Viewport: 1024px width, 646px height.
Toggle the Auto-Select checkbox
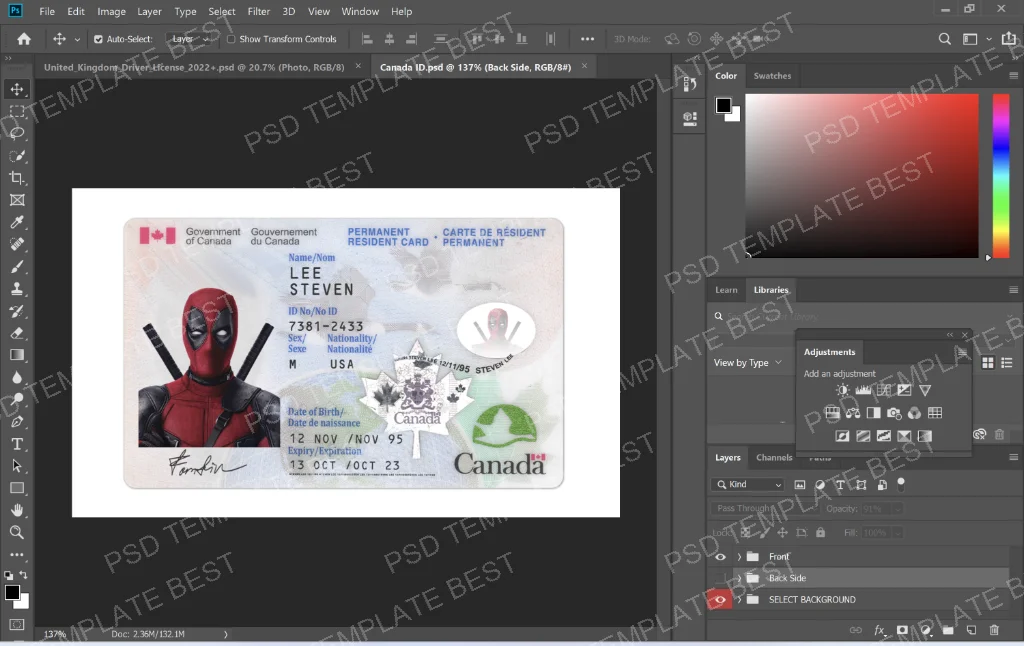tap(98, 39)
